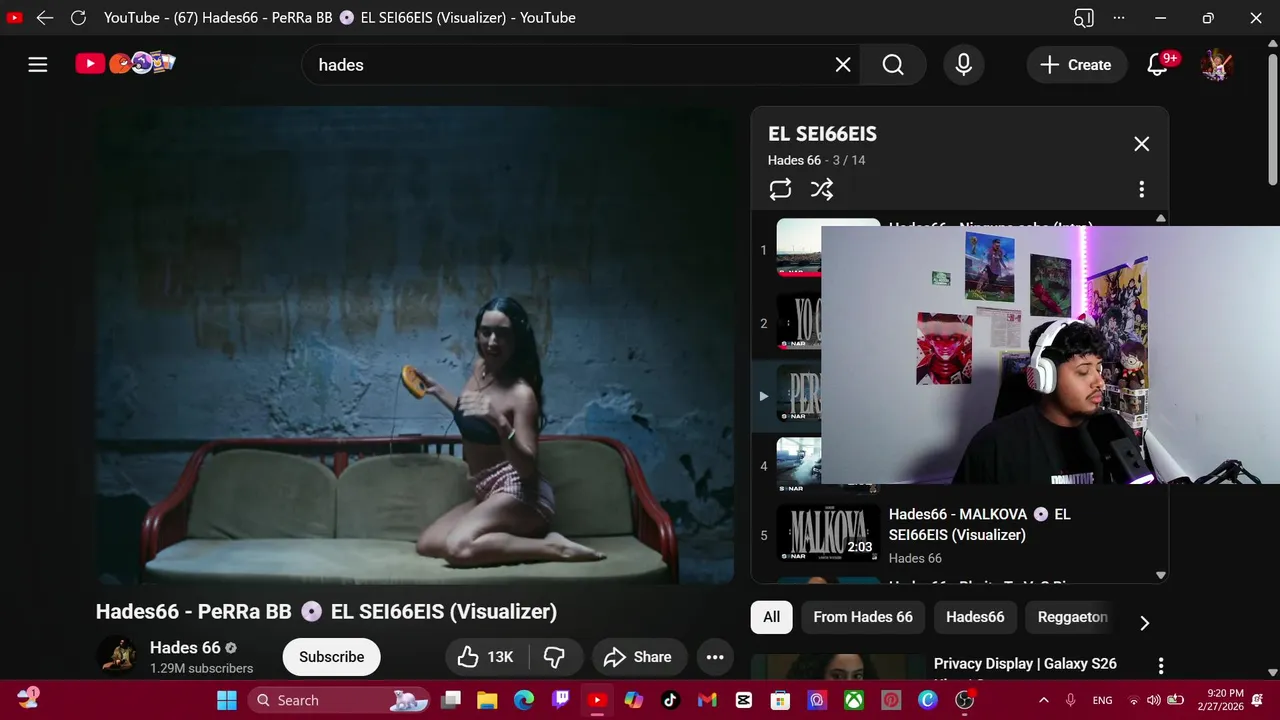The image size is (1280, 720).
Task: Open Microsoft Store from taskbar
Action: point(780,700)
